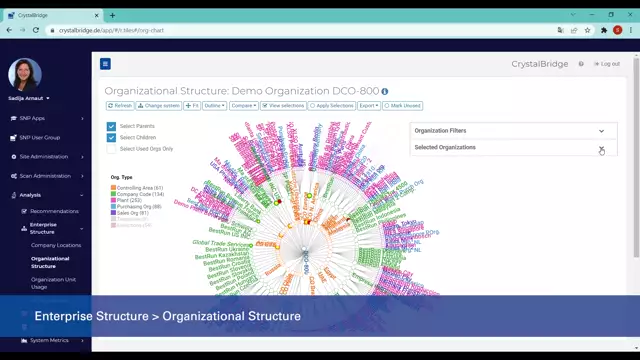This screenshot has width=640, height=360.
Task: Toggle the Plant pink legend swatch
Action: pyautogui.click(x=113, y=200)
